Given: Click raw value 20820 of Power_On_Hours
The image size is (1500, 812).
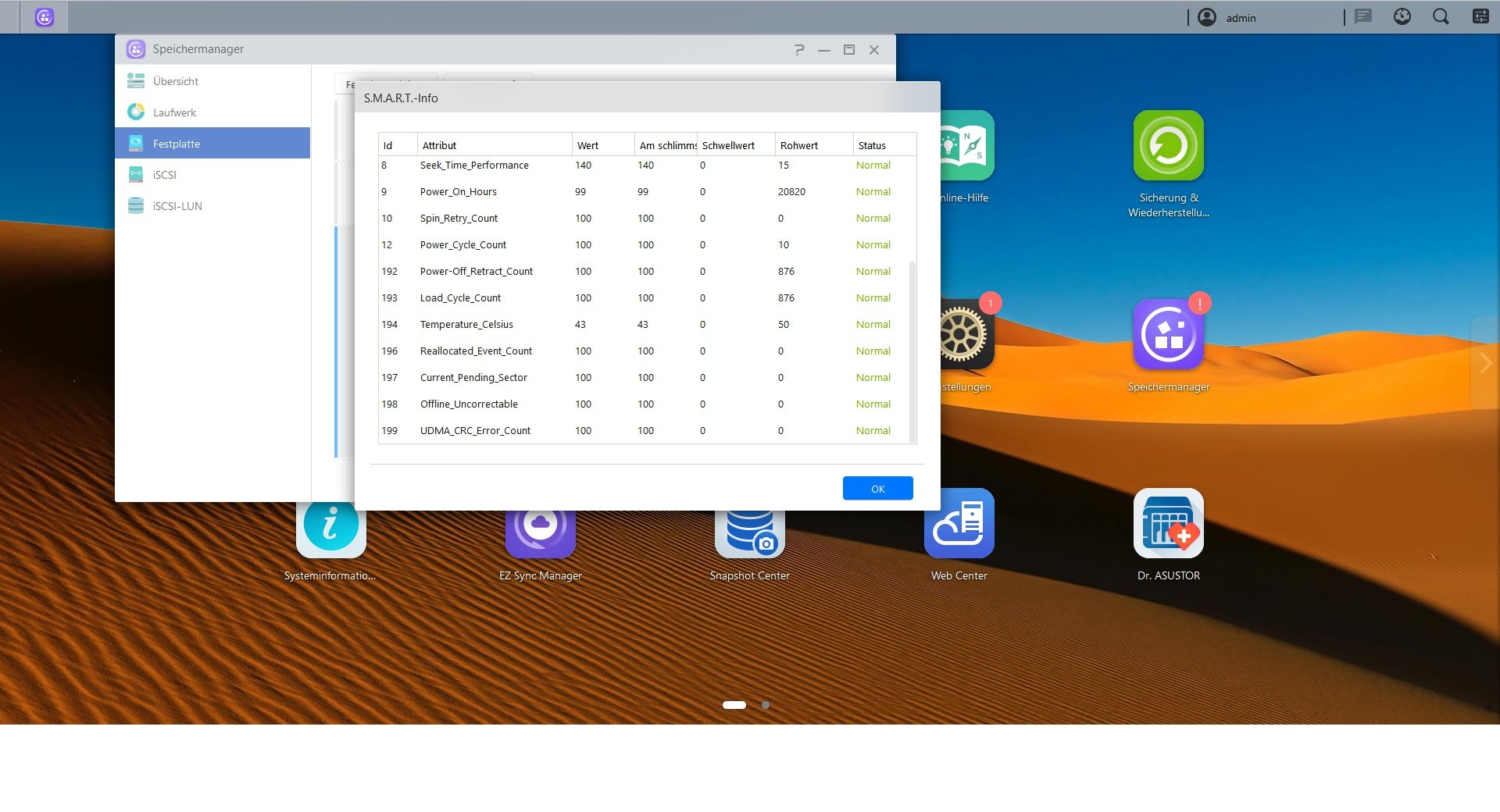Looking at the screenshot, I should [x=791, y=192].
